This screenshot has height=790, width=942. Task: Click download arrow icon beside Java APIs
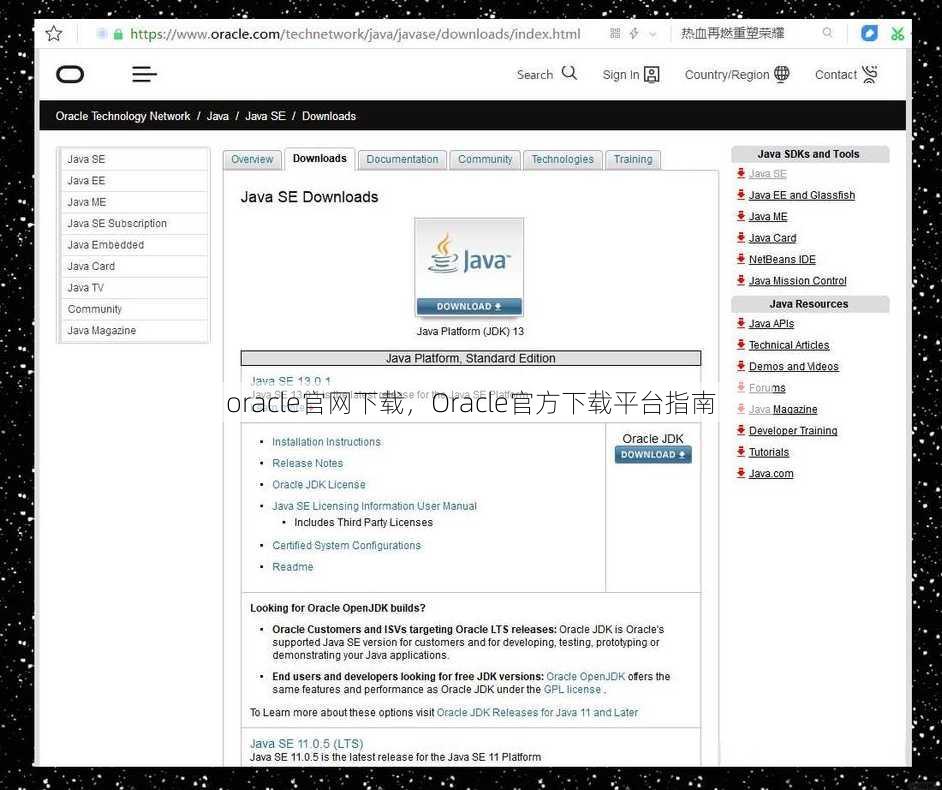tap(741, 323)
